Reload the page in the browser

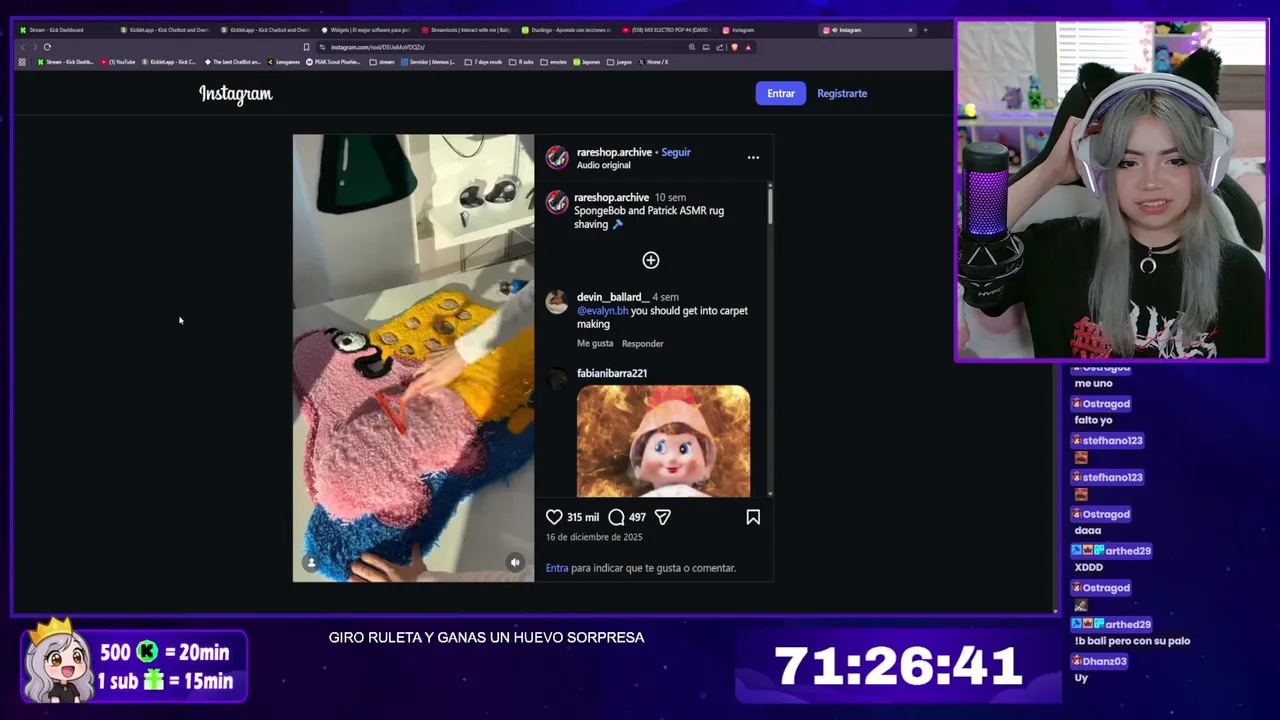pyautogui.click(x=47, y=47)
